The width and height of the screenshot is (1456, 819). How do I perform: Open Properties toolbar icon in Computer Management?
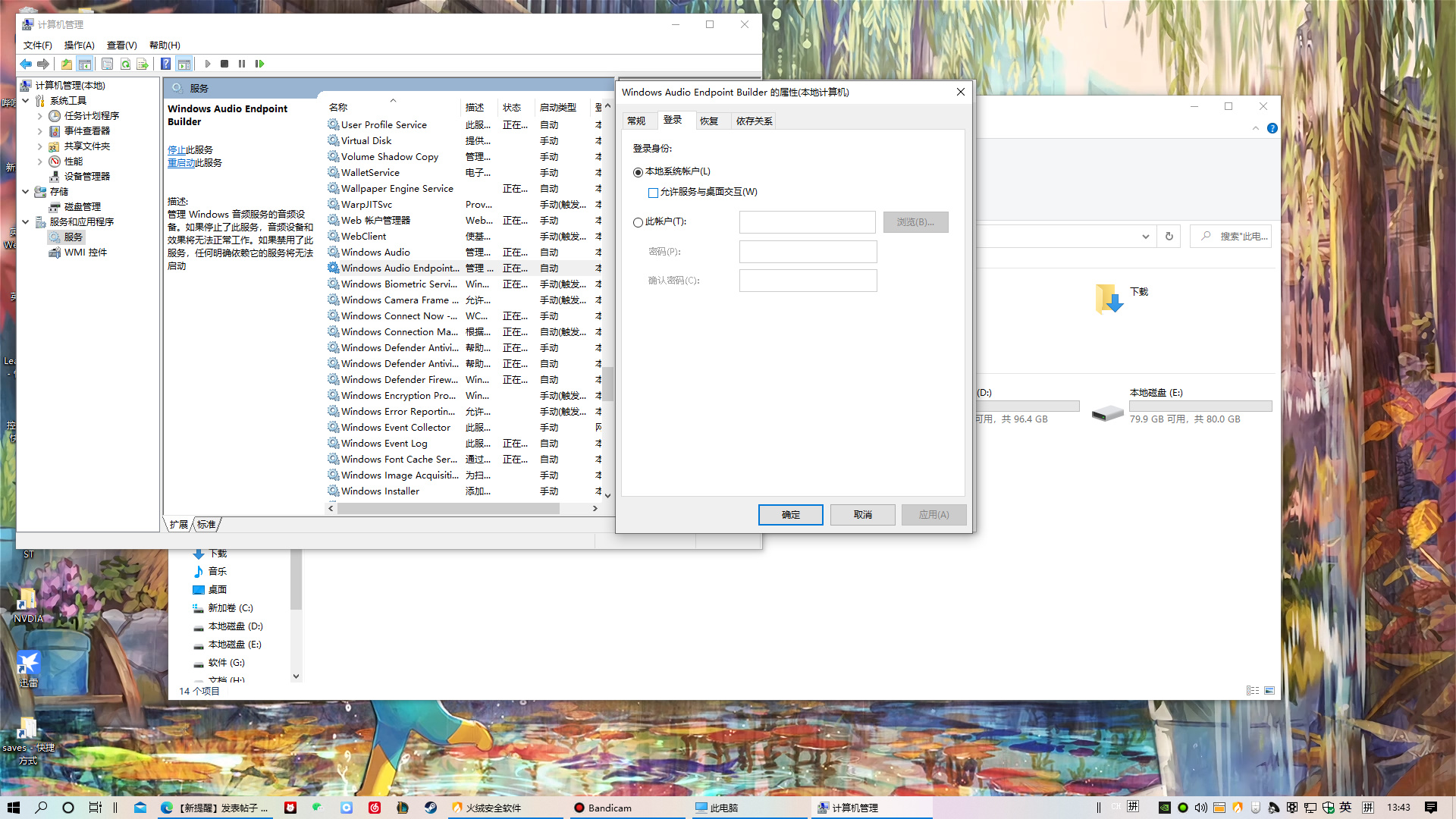click(107, 64)
